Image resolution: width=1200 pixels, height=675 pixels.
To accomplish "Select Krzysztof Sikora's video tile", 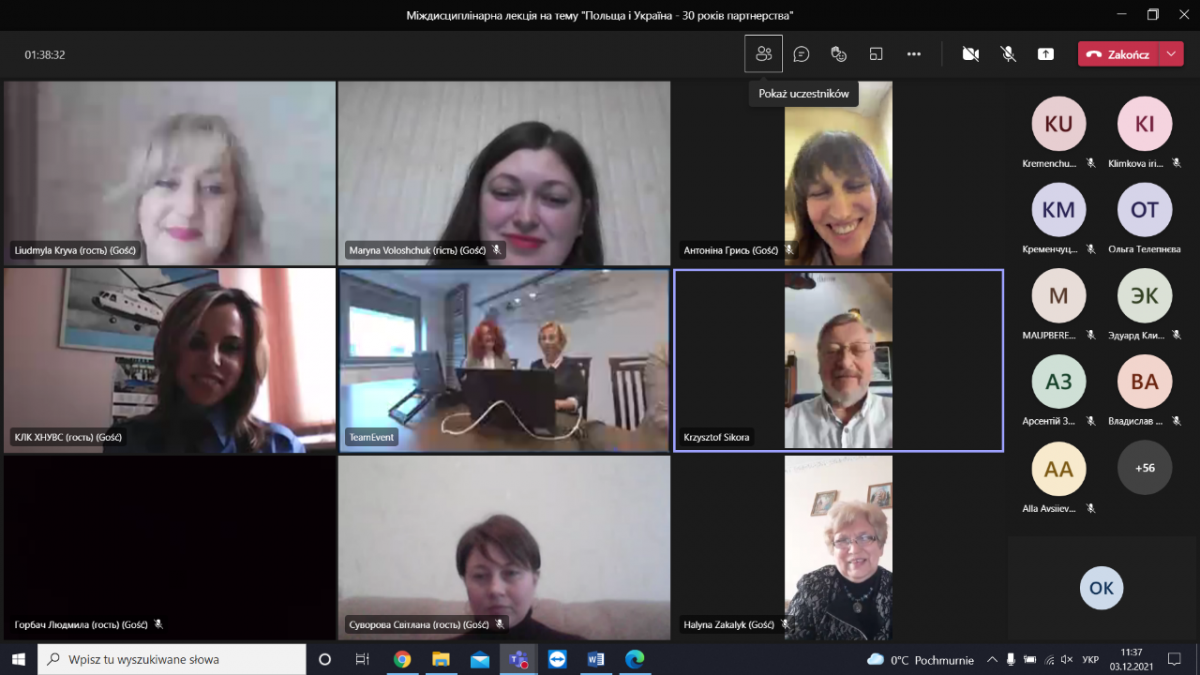I will [838, 360].
